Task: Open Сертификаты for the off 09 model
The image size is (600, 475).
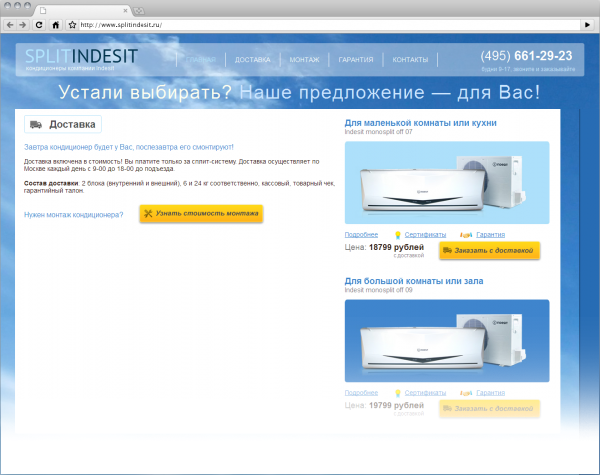Action: tap(426, 393)
